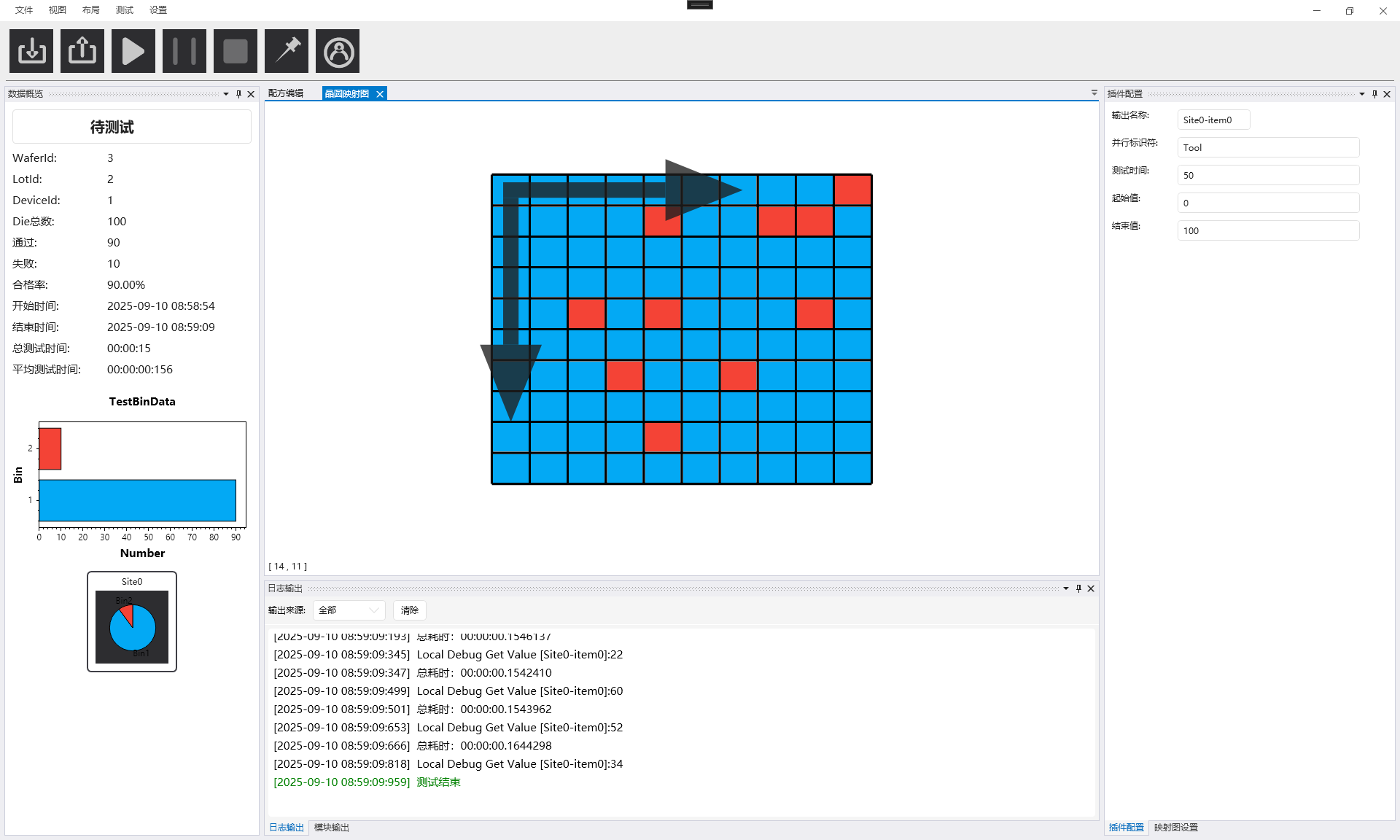This screenshot has width=1400, height=840.
Task: Click the red failed die in top-right corner
Action: tap(852, 190)
